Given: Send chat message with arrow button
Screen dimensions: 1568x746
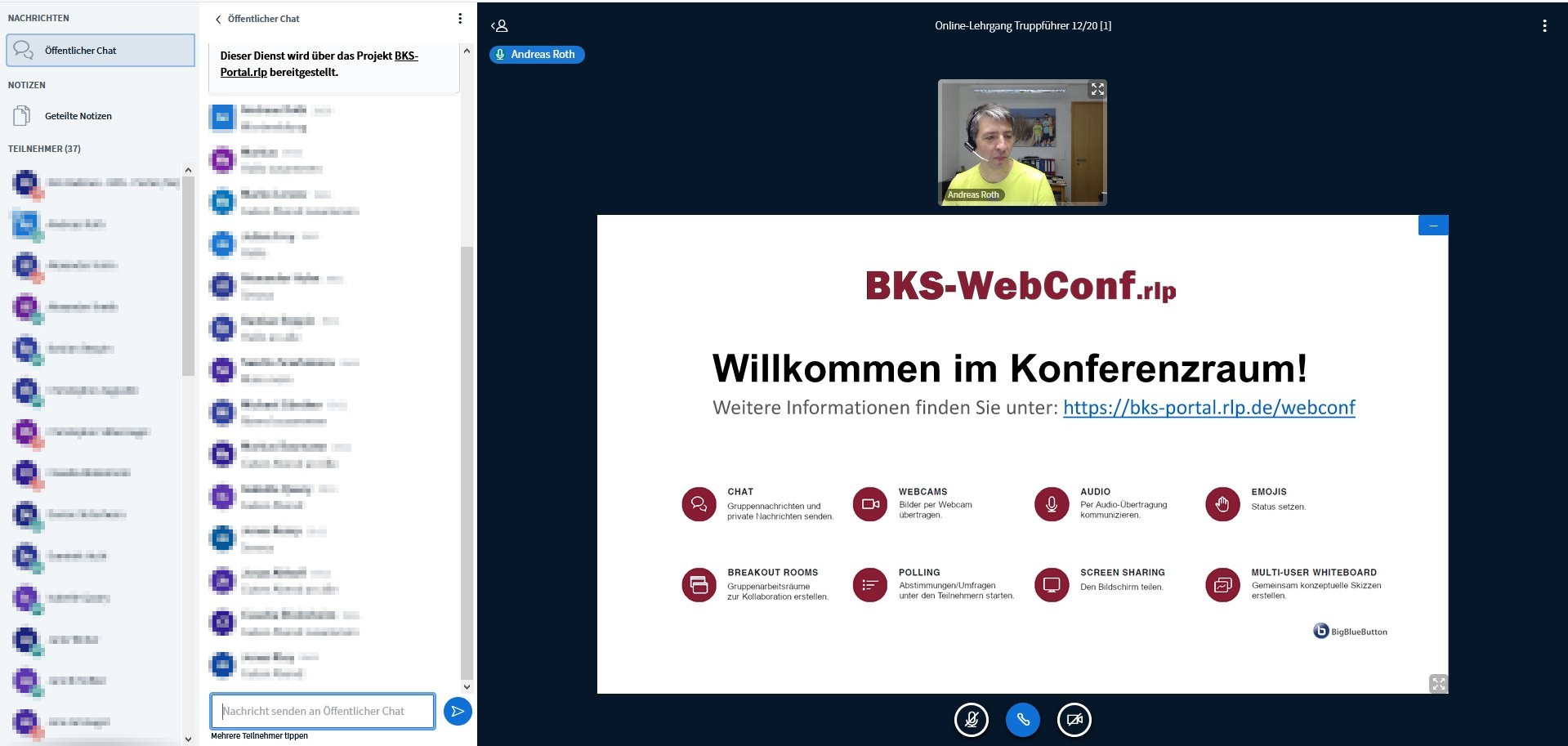Looking at the screenshot, I should click(x=458, y=712).
